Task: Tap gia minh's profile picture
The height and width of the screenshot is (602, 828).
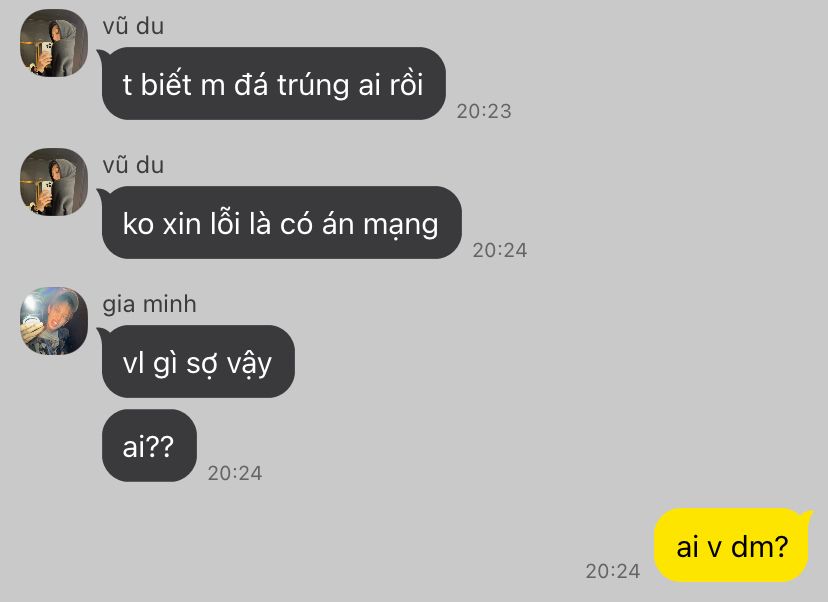Action: click(x=54, y=321)
